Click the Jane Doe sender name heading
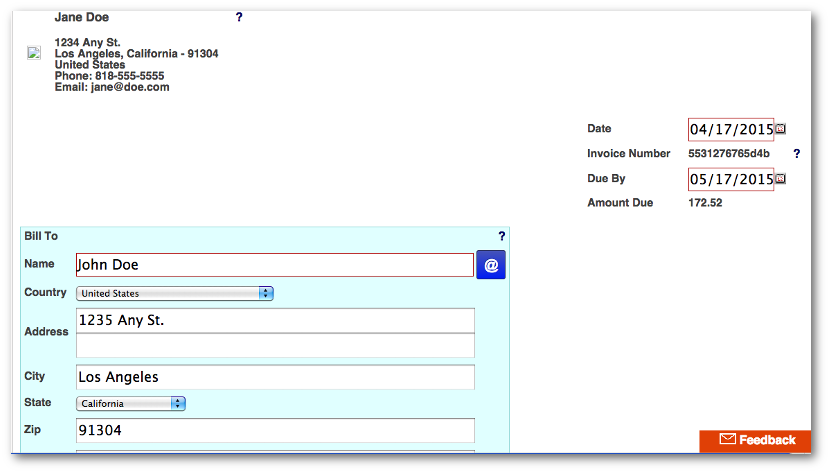This screenshot has height=473, width=830. tap(82, 18)
